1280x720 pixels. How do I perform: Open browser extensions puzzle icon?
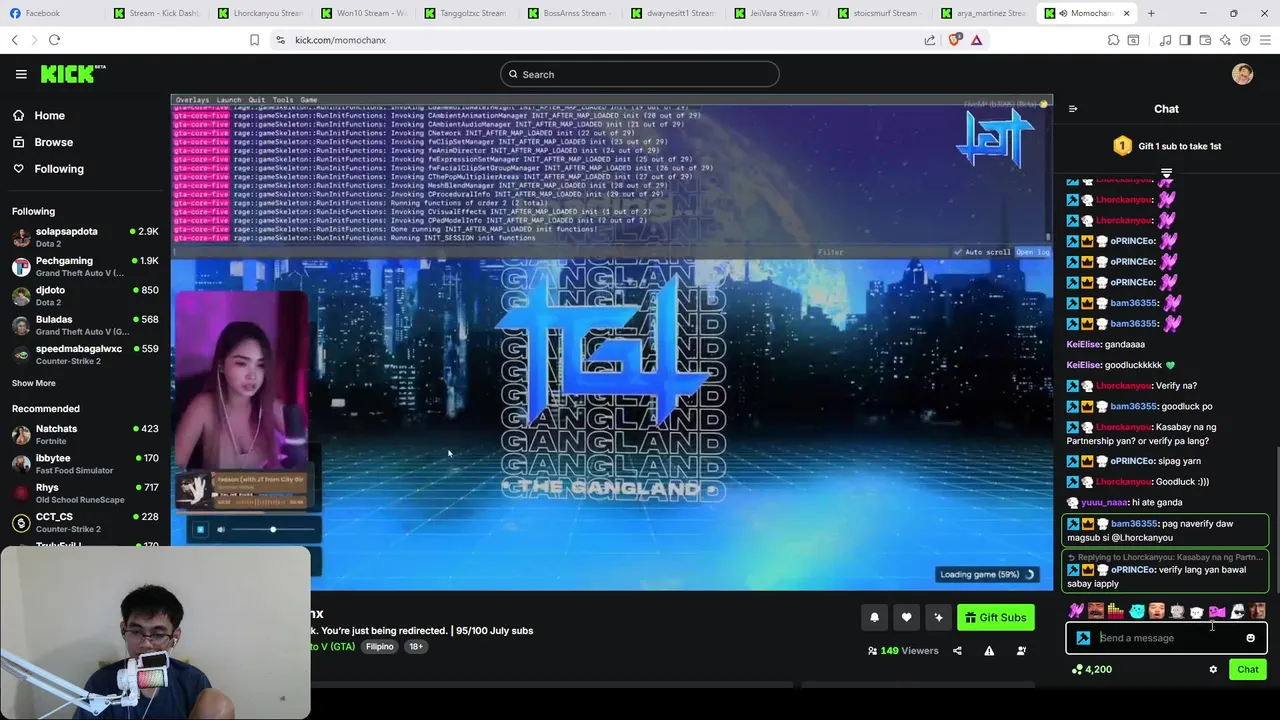coord(1113,40)
